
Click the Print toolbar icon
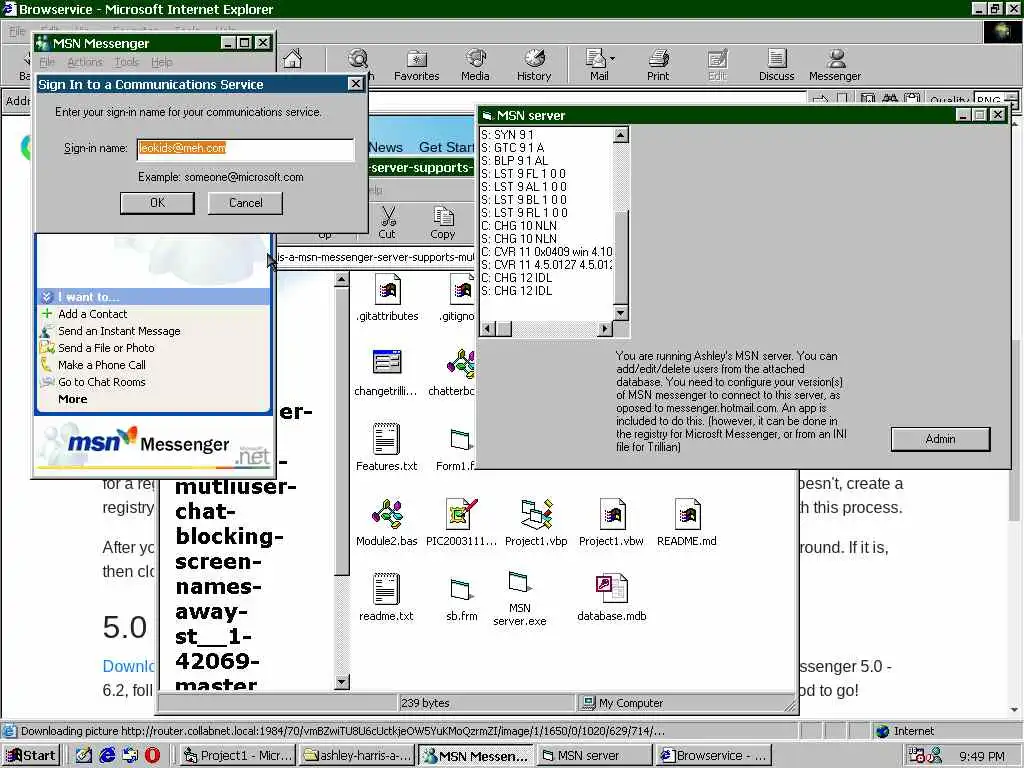(x=658, y=65)
